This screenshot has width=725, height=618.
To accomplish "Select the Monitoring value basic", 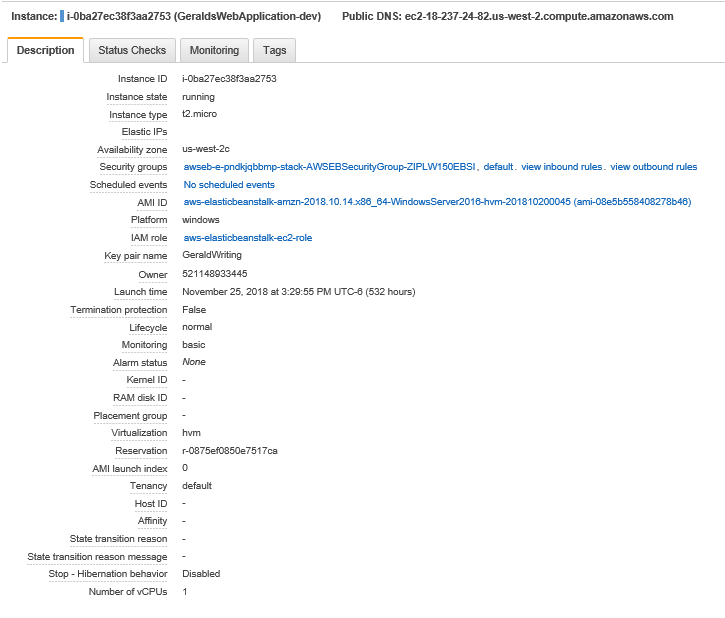I will click(193, 345).
